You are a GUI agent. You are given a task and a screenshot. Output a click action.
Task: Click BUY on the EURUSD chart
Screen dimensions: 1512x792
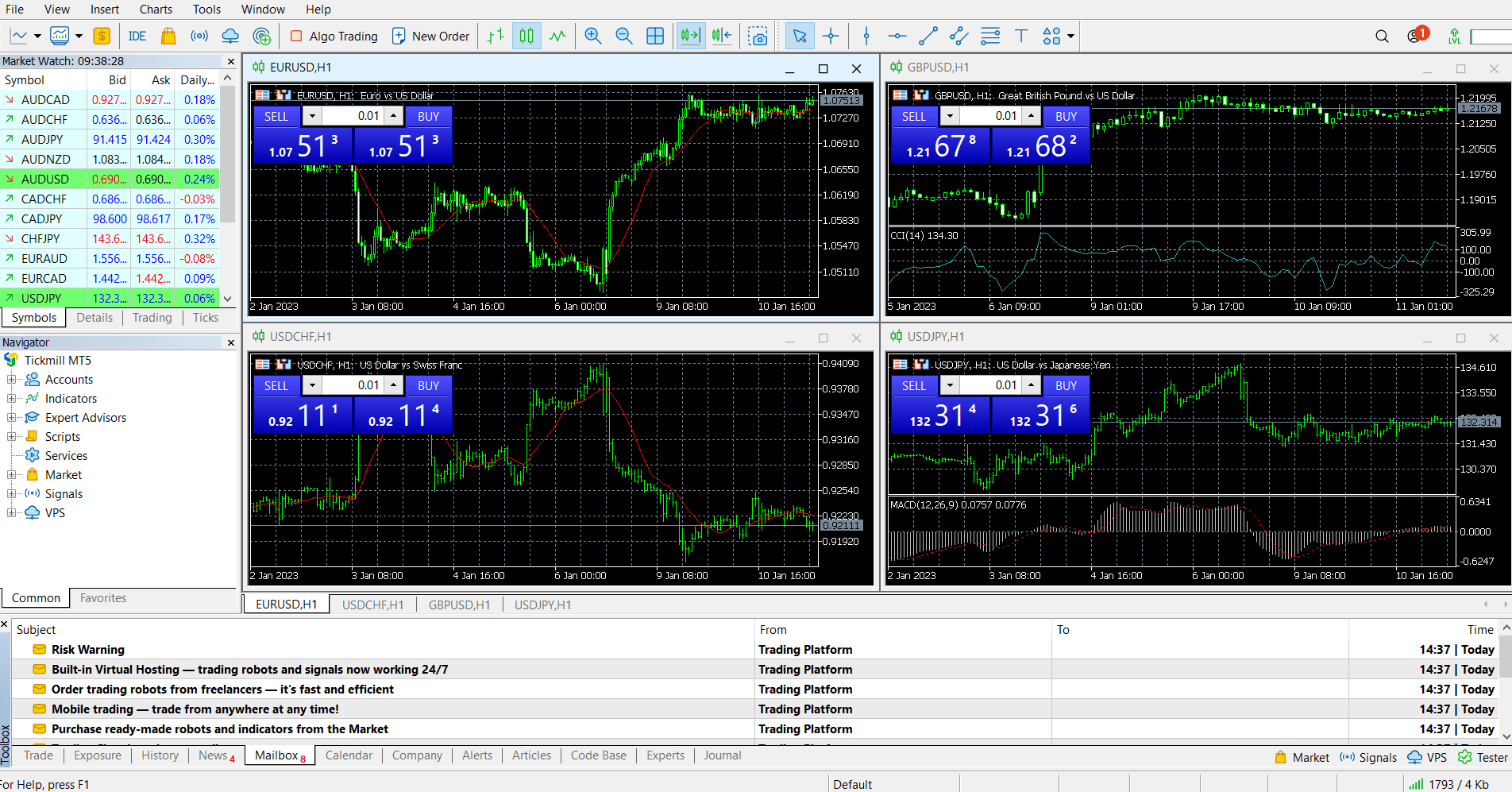[x=428, y=117]
